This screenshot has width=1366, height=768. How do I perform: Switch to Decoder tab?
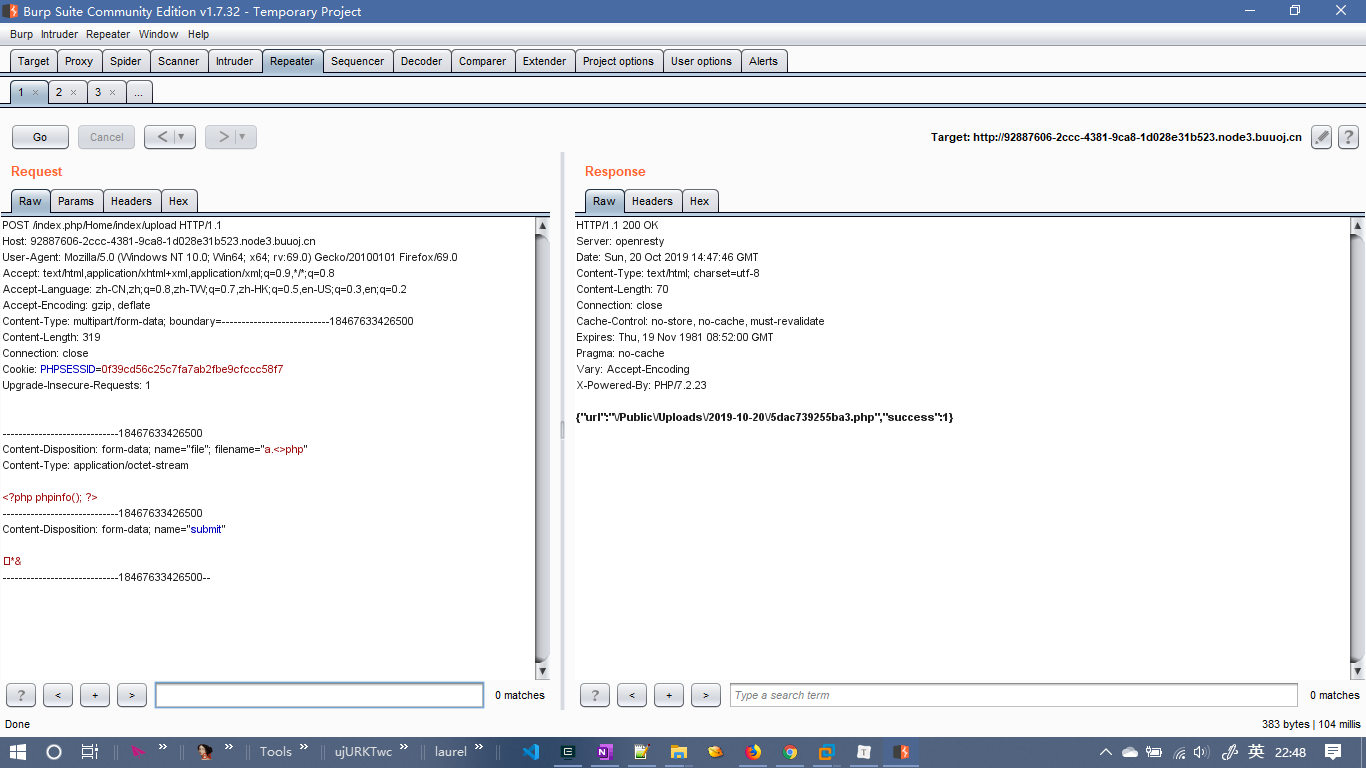pos(422,61)
